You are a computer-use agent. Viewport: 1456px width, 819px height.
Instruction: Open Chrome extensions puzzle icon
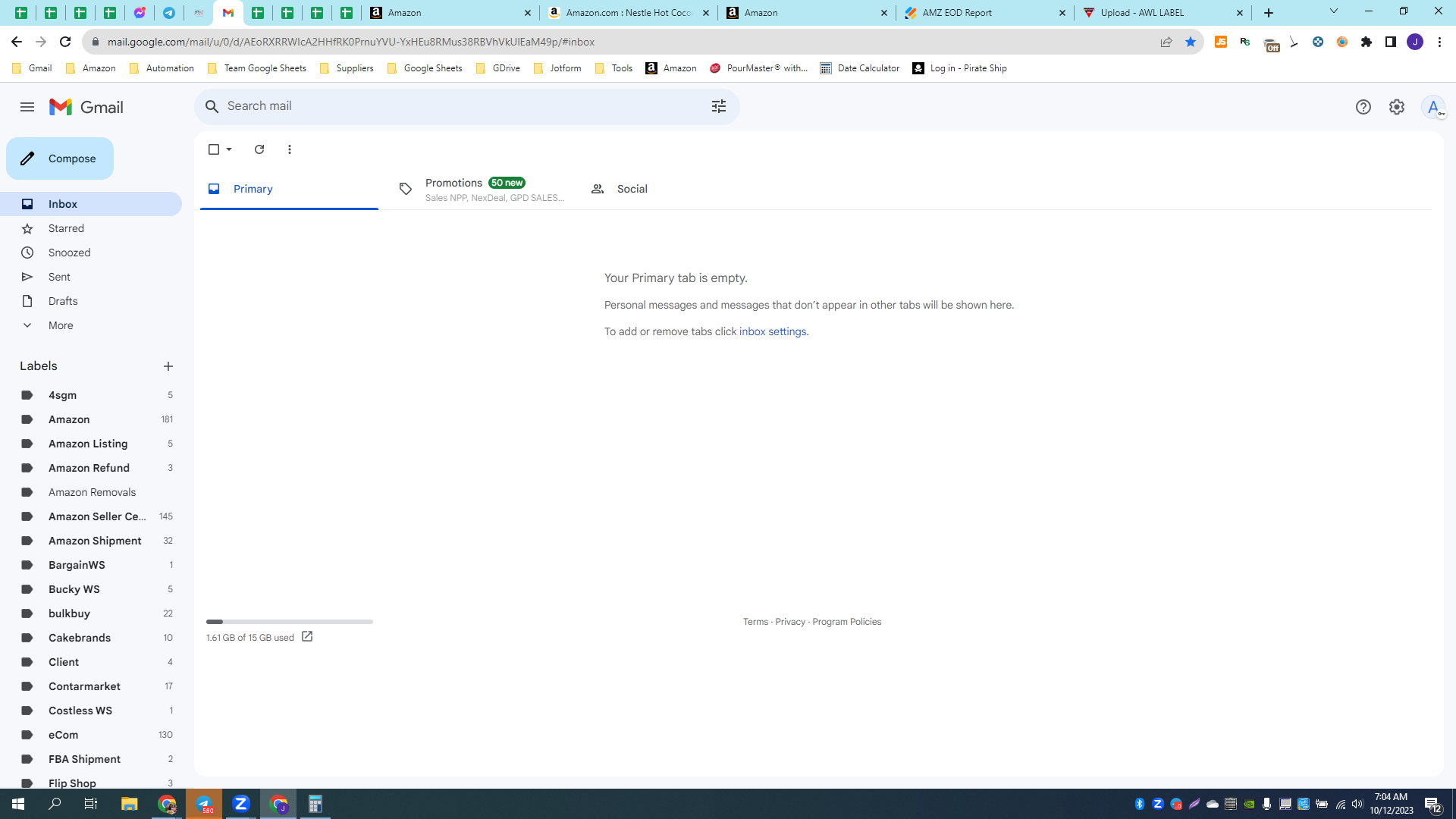(1367, 42)
